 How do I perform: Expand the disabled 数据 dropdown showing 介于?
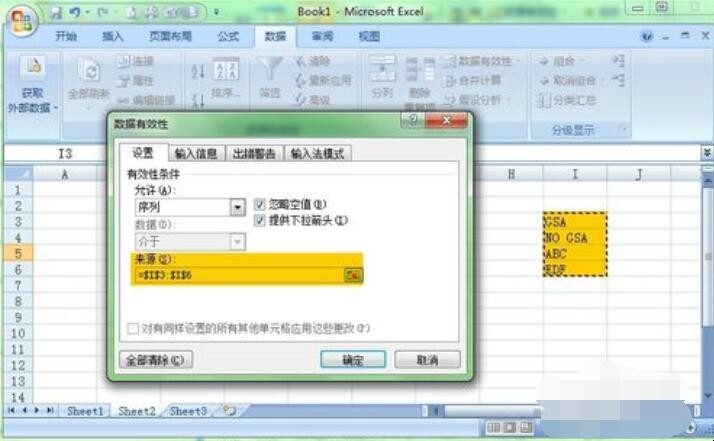click(x=237, y=241)
